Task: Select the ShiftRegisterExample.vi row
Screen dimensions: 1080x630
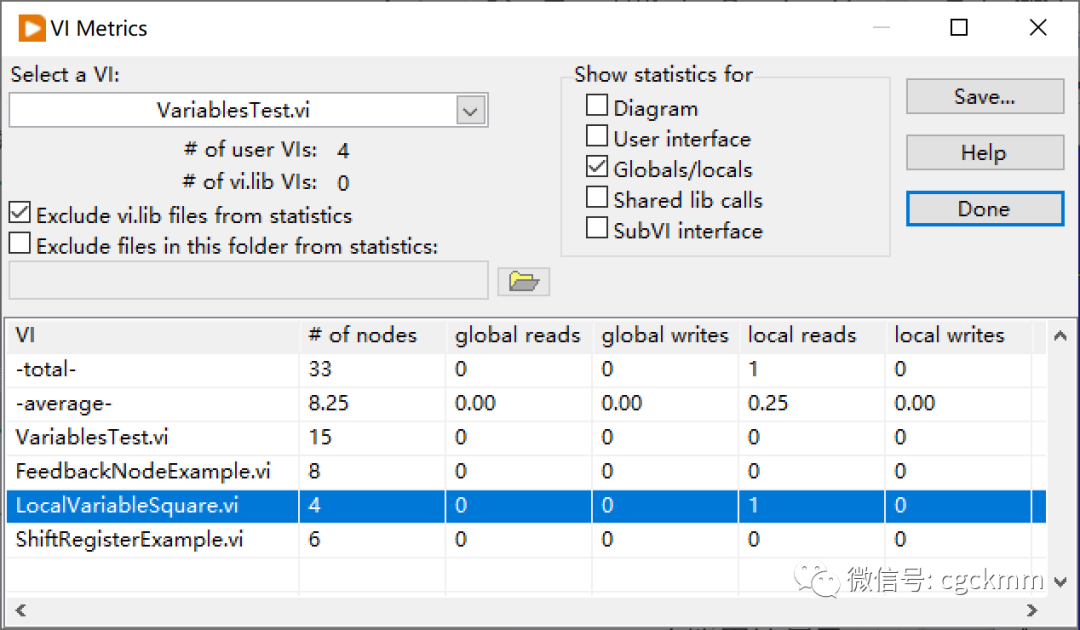Action: 130,540
